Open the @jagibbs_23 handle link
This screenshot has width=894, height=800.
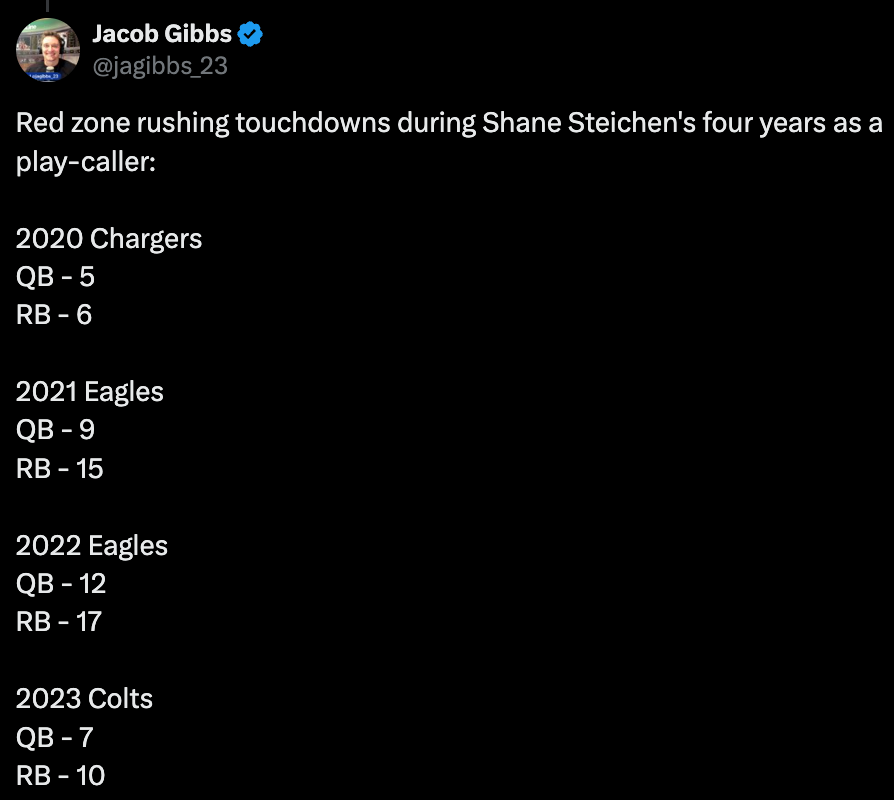[x=160, y=66]
